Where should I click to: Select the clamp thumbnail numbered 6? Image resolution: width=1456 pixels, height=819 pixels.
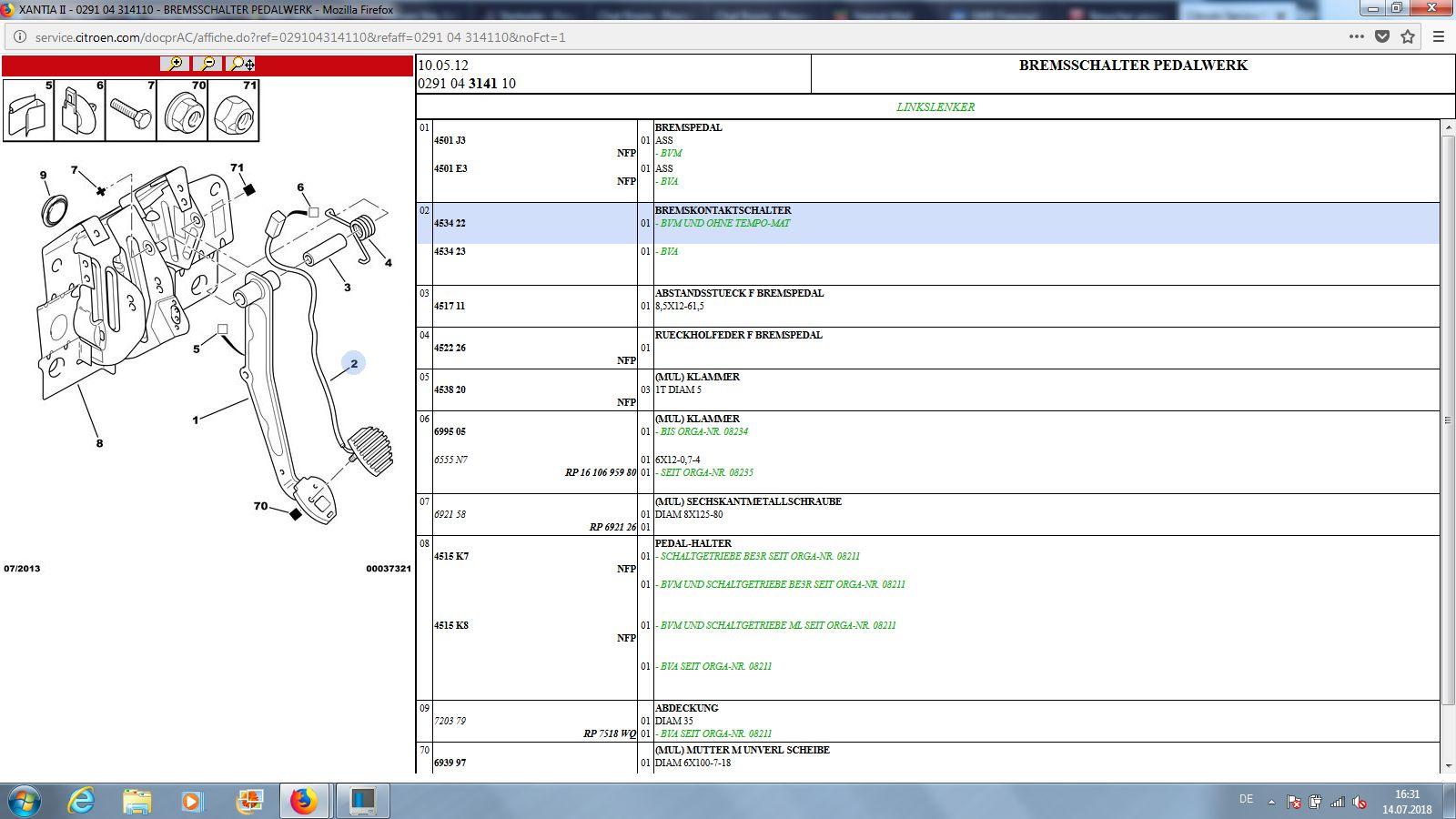80,110
